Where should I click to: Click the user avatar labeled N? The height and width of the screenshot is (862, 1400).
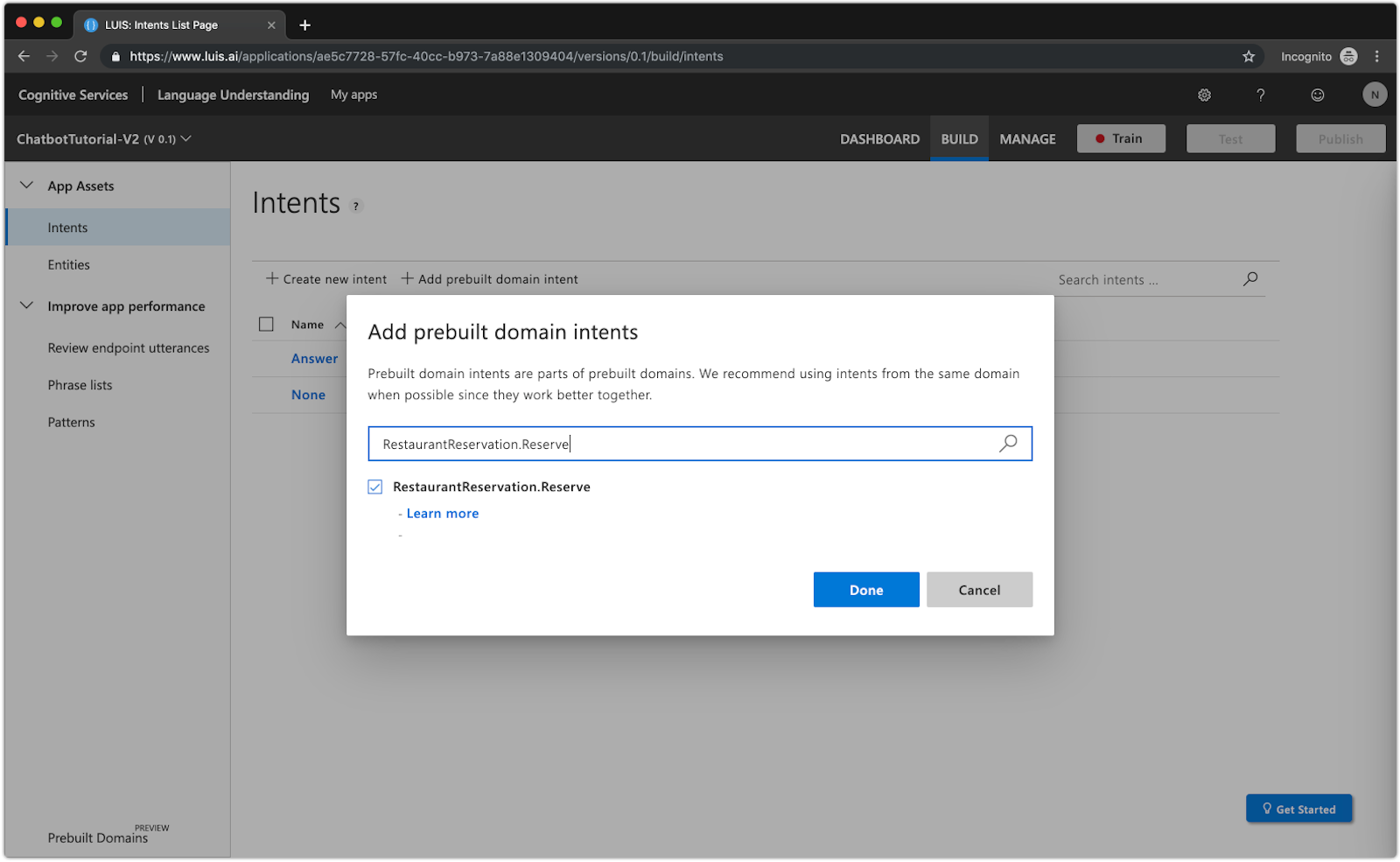(x=1374, y=94)
